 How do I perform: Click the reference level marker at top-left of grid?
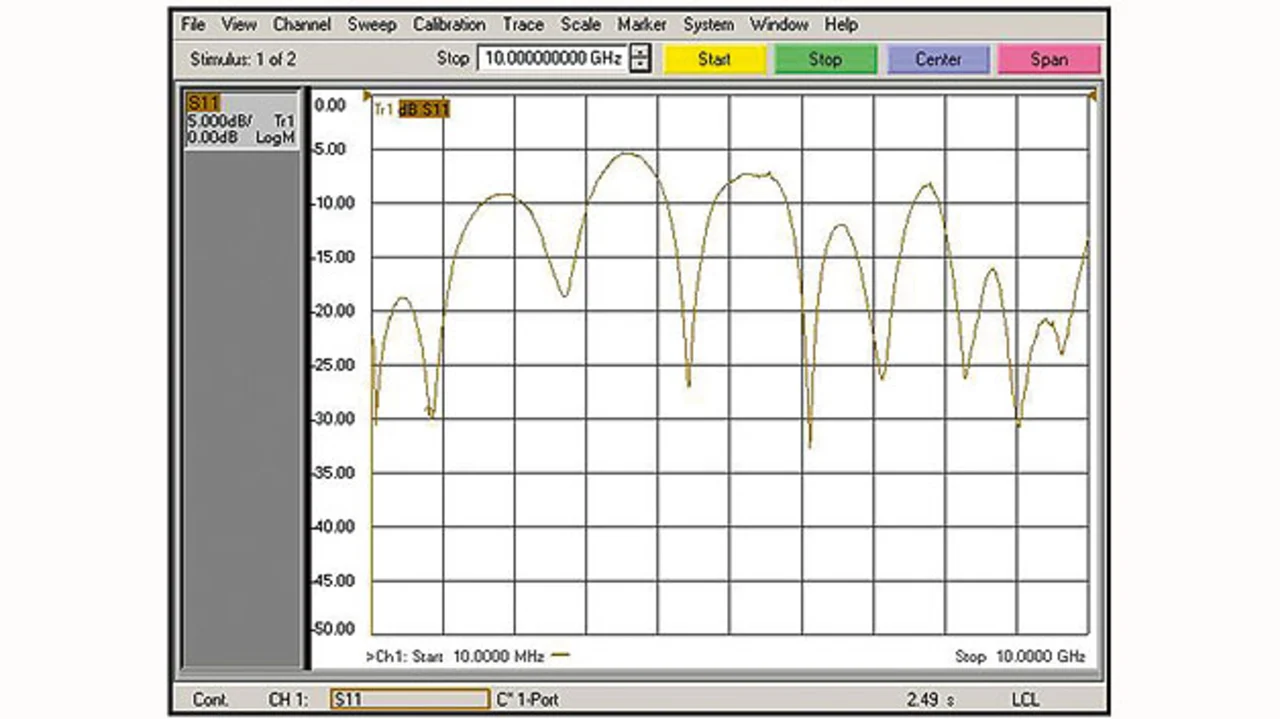click(x=367, y=96)
